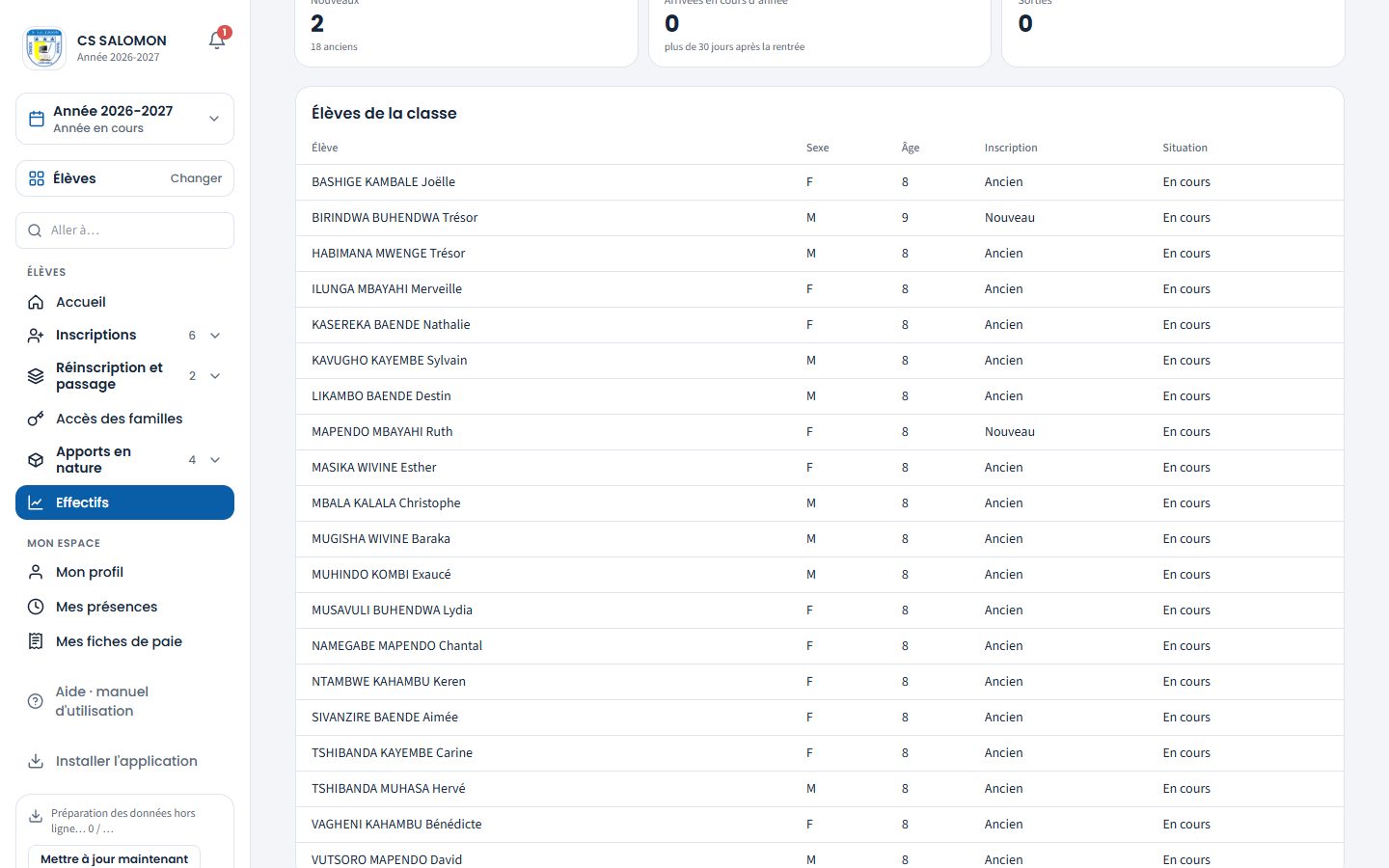Click the Mon profil person icon
The width and height of the screenshot is (1389, 868).
tap(36, 572)
